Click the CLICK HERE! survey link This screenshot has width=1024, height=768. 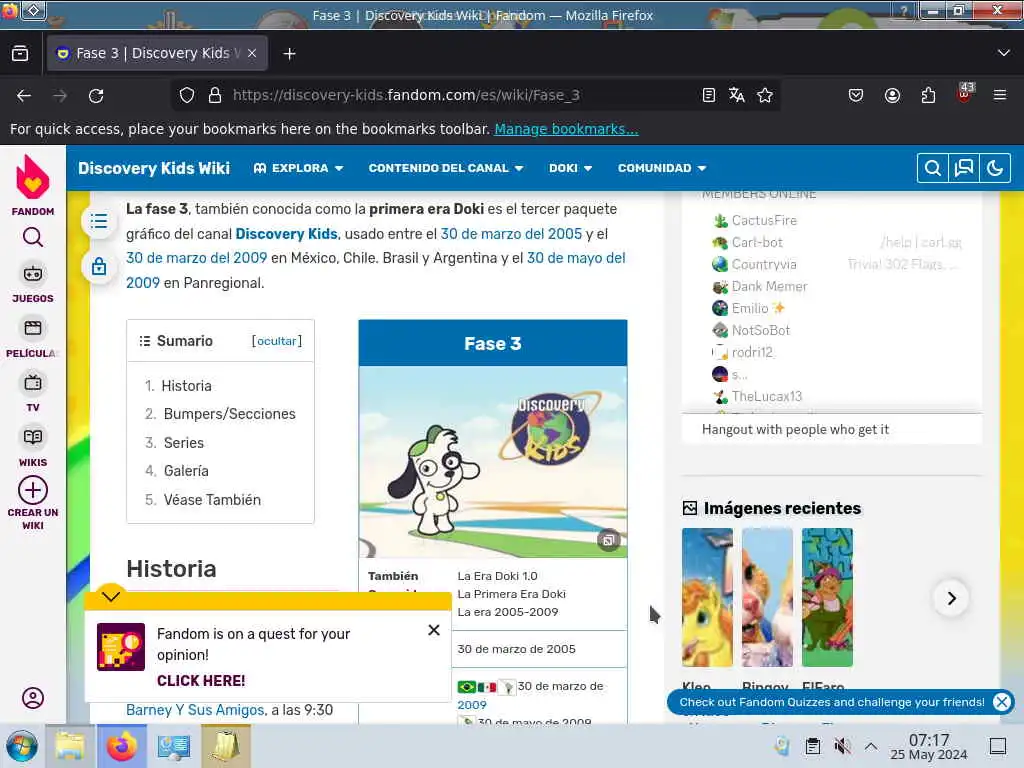pos(201,680)
